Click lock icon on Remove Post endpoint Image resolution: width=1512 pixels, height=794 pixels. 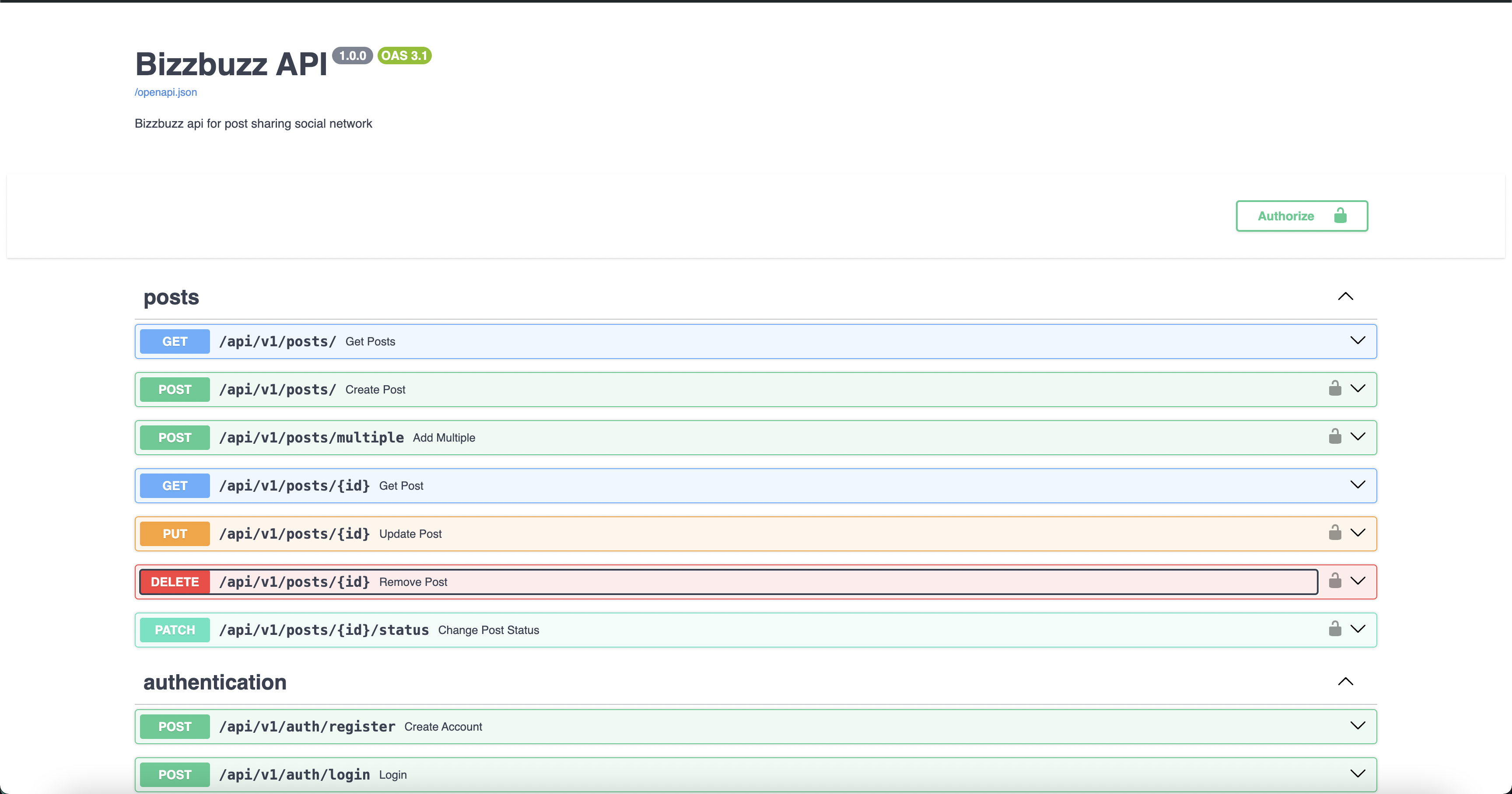click(x=1335, y=581)
